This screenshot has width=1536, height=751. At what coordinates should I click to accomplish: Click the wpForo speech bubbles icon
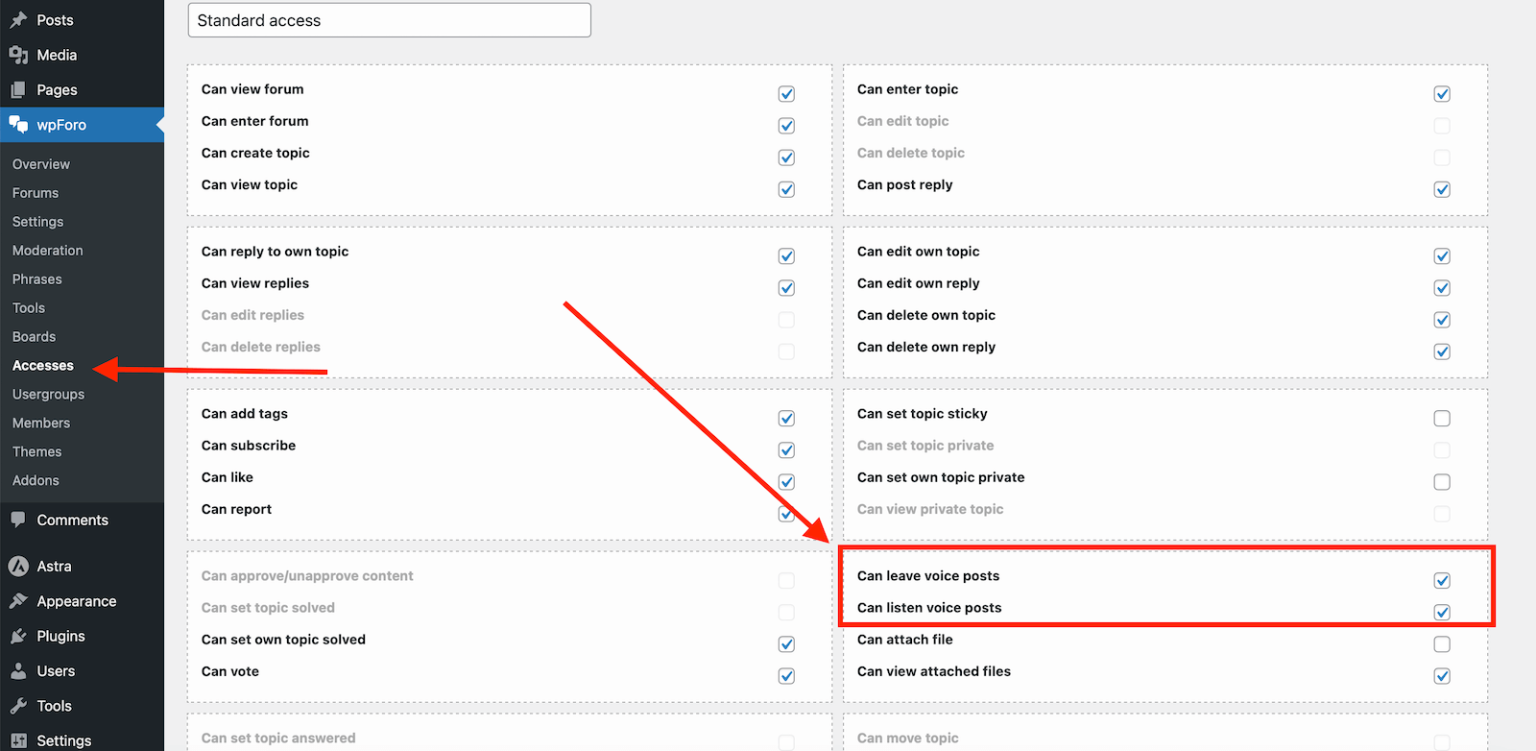[18, 125]
